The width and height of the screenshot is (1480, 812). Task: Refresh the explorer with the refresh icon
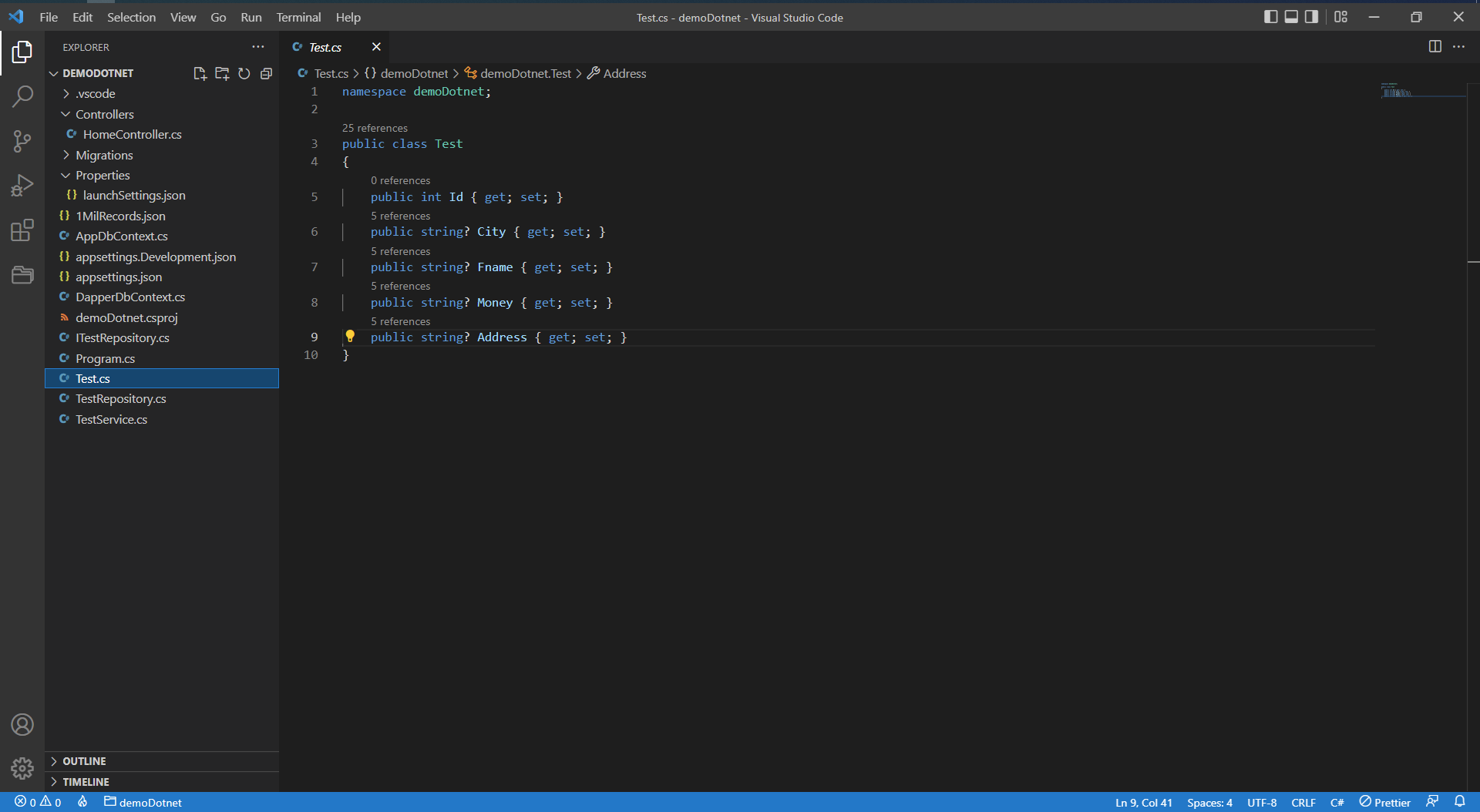click(x=244, y=73)
